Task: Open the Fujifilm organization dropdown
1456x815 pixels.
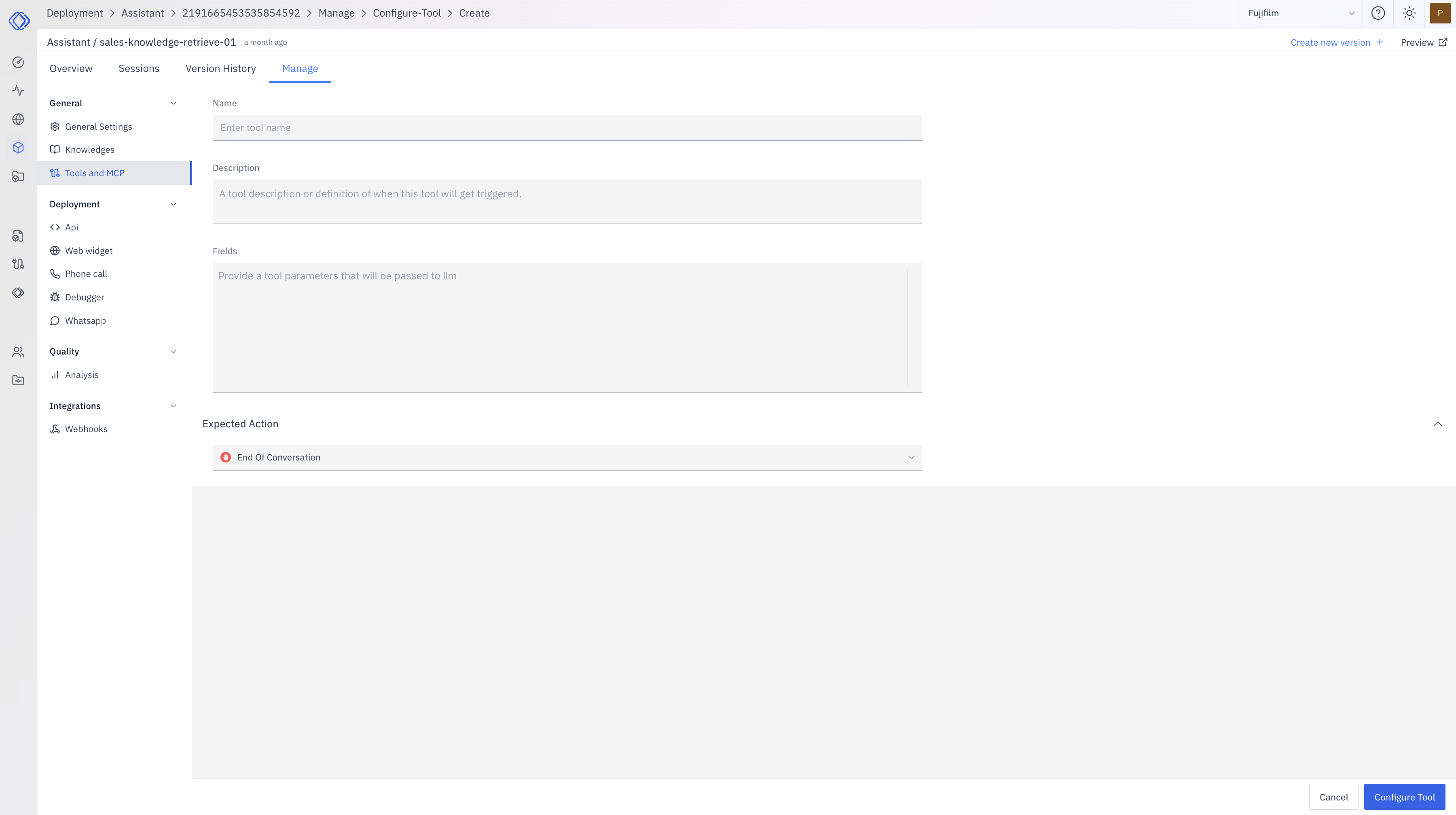Action: click(1301, 13)
